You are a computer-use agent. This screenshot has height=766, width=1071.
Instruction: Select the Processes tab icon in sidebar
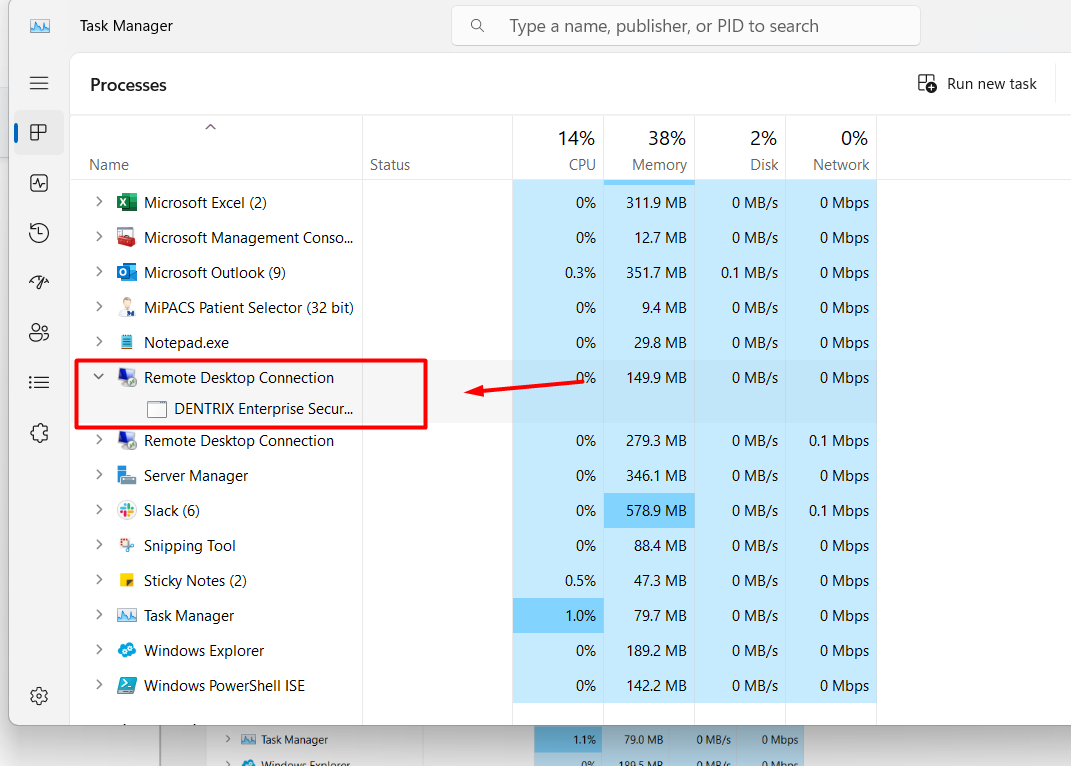(39, 133)
